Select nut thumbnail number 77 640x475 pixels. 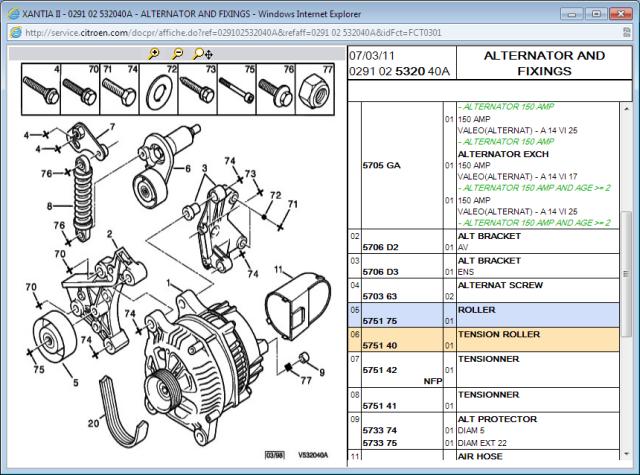[315, 89]
